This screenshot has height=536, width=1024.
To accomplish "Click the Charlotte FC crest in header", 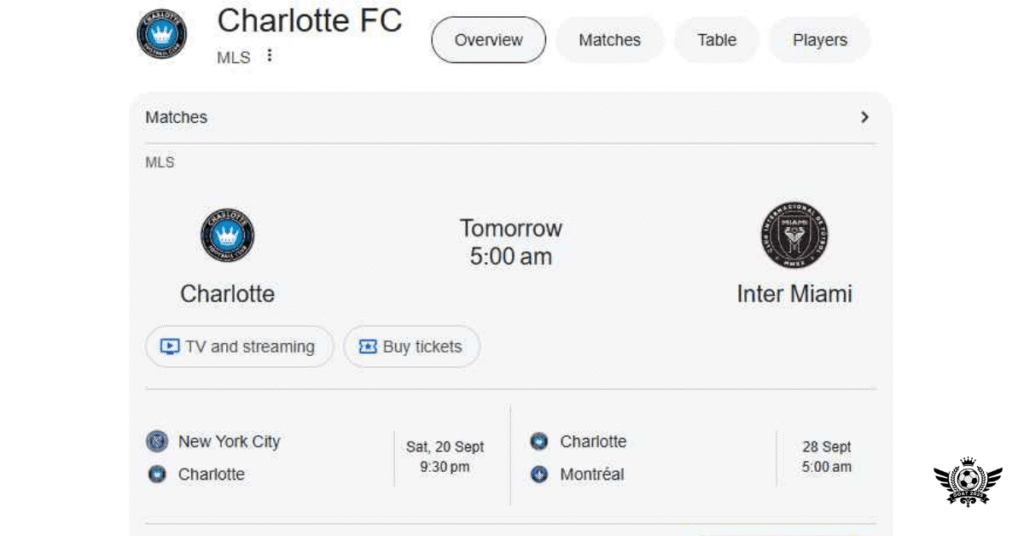I will click(x=162, y=33).
